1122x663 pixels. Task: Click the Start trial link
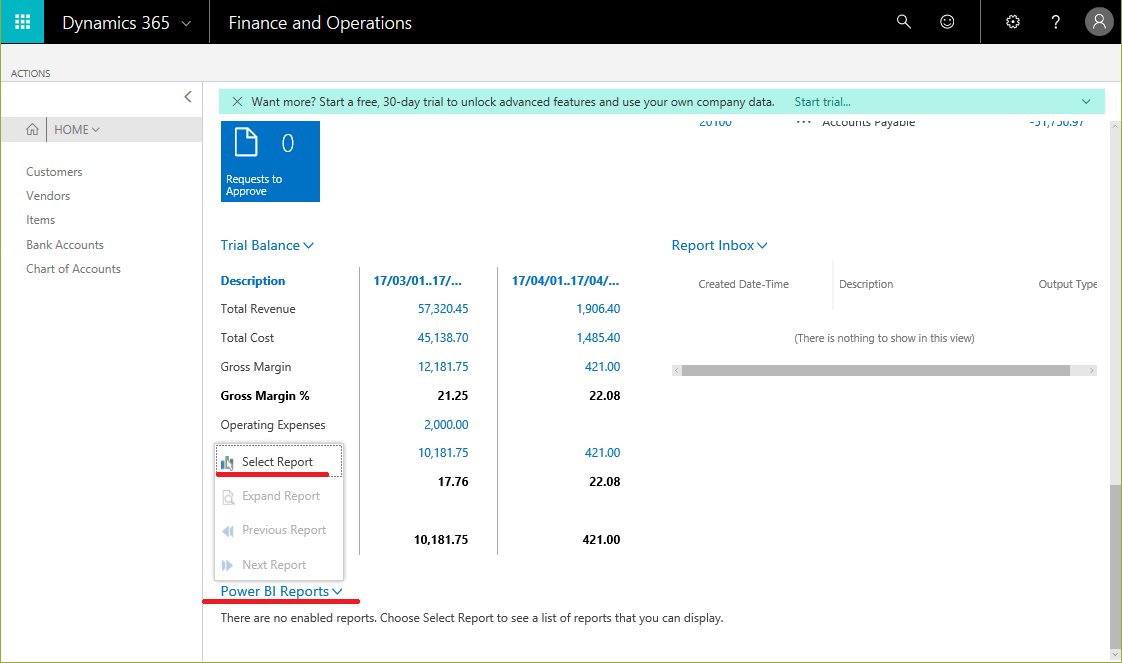point(822,102)
